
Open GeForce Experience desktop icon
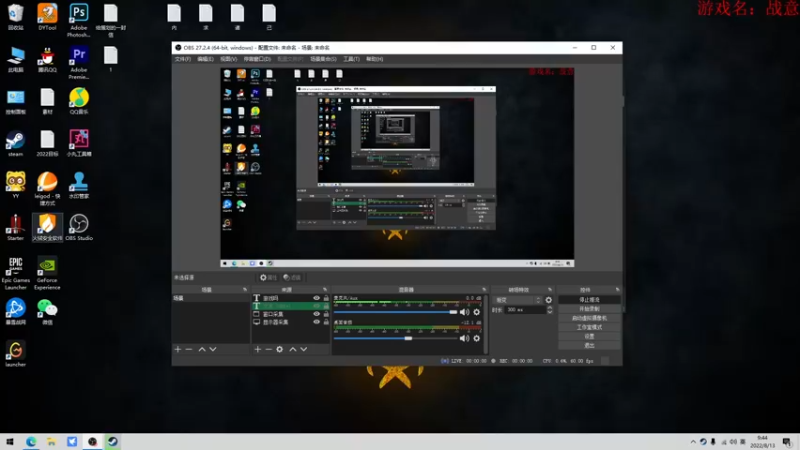pyautogui.click(x=47, y=273)
